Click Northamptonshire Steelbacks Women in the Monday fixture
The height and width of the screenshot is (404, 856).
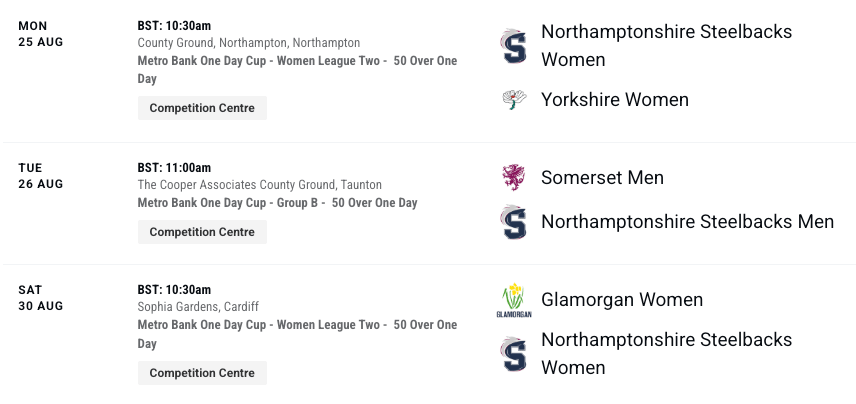(x=667, y=45)
